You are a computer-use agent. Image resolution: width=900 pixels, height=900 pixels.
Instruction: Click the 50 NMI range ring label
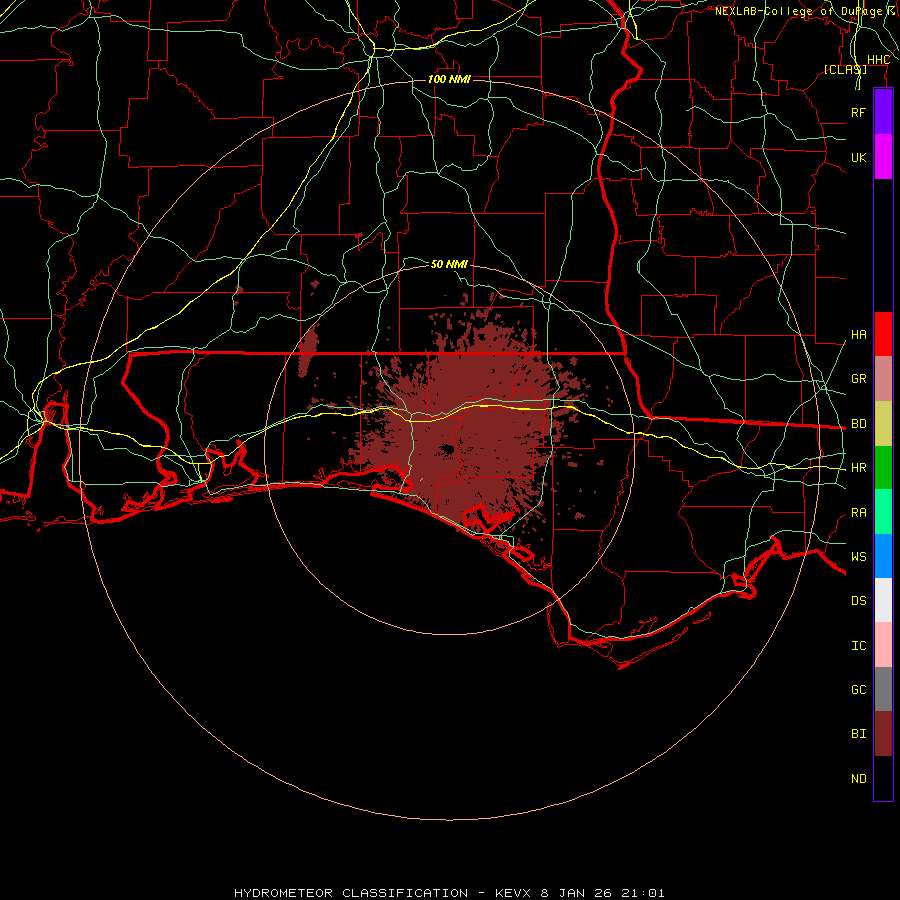449,264
